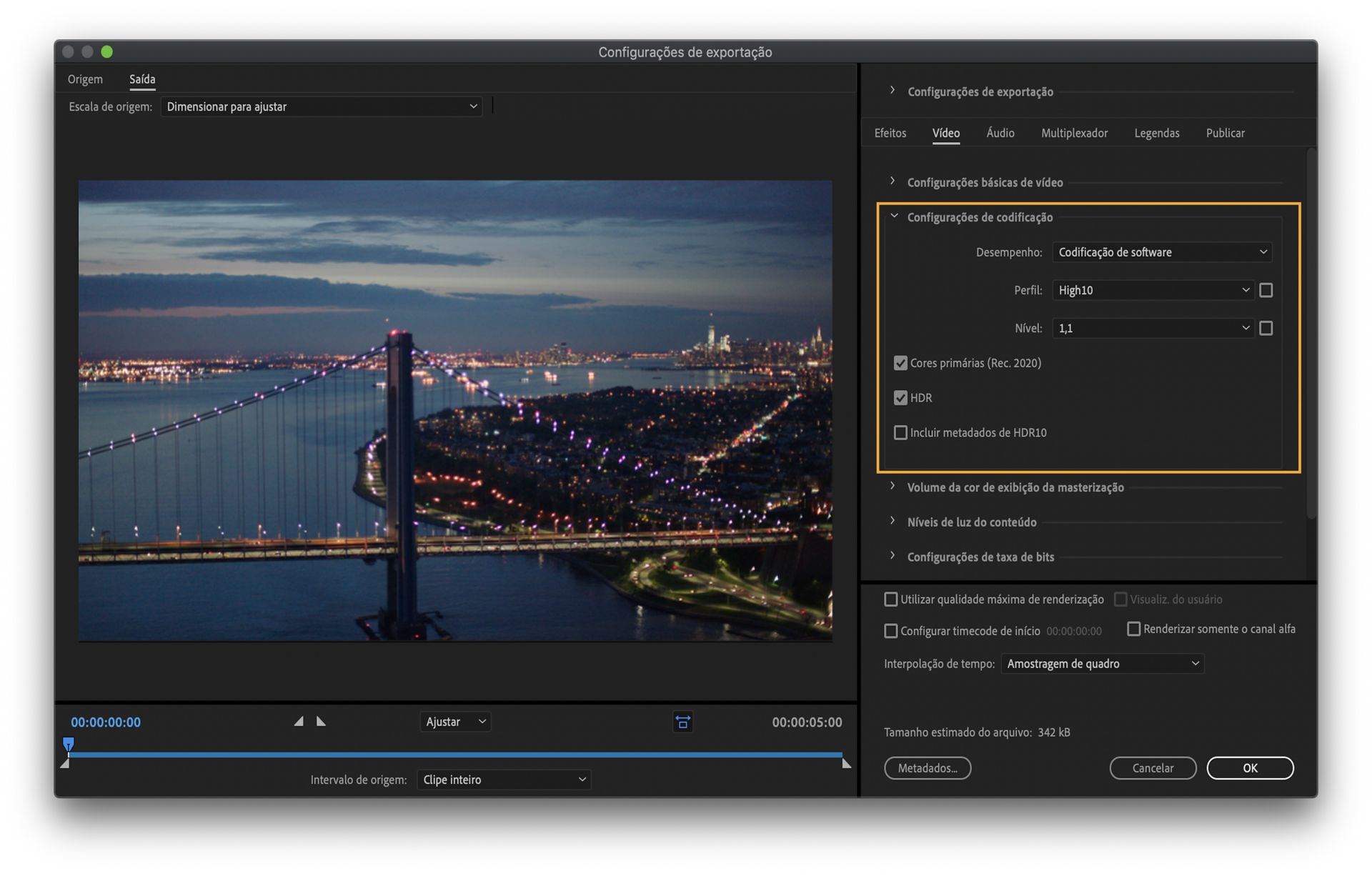
Task: Disable the HDR checkbox
Action: pyautogui.click(x=900, y=398)
